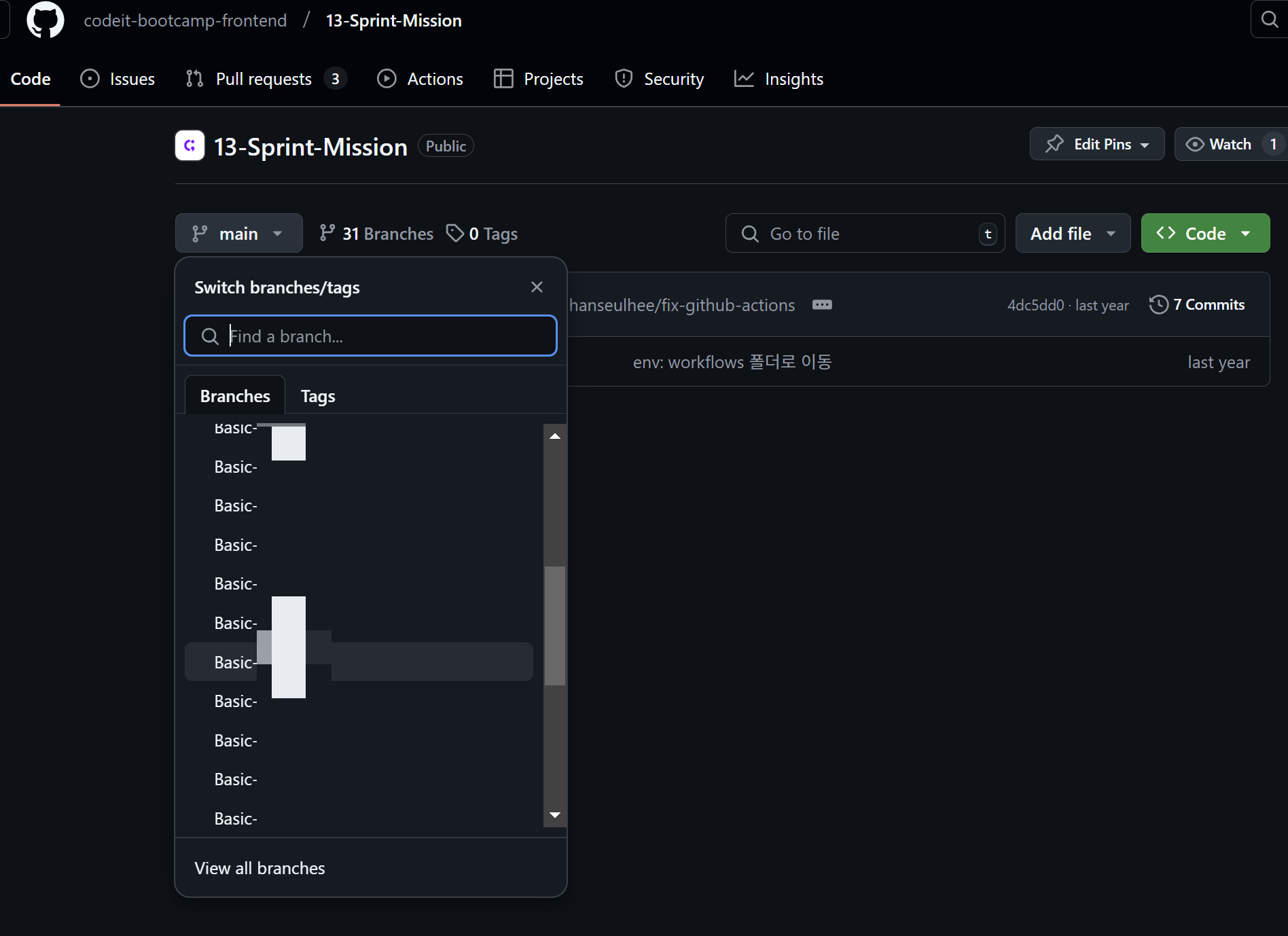Open the 0 Tags link

click(482, 234)
